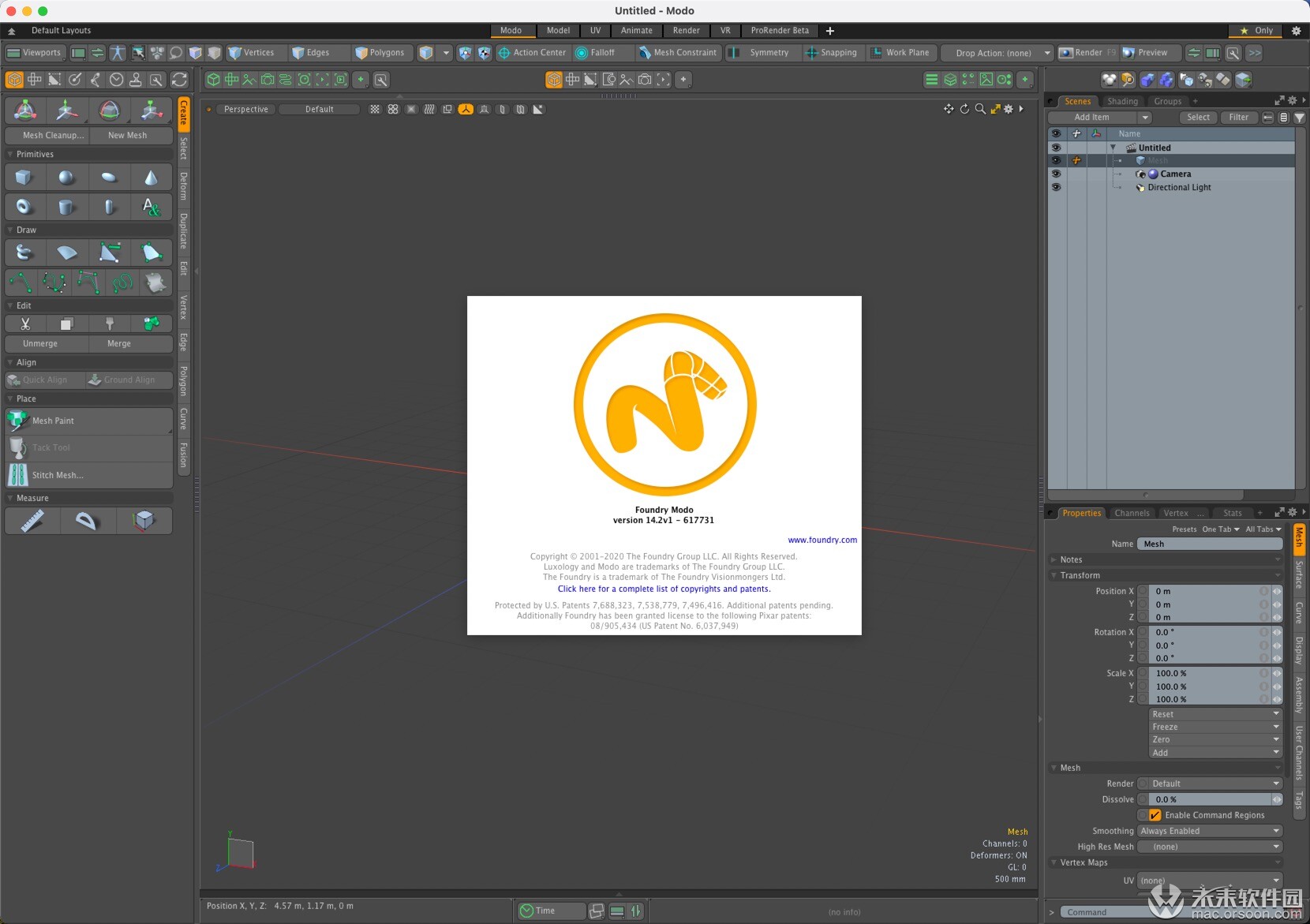Open the ProRender Beta tab

click(x=780, y=31)
